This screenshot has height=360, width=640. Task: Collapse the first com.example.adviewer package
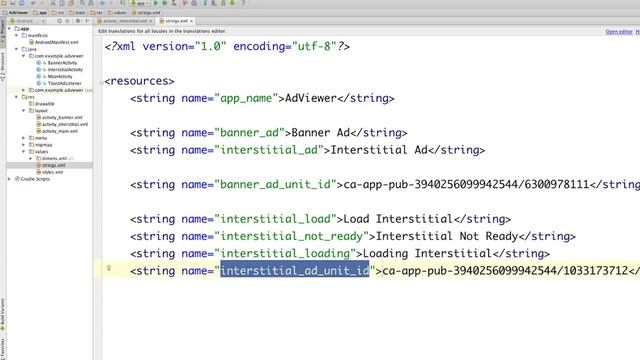(23, 56)
